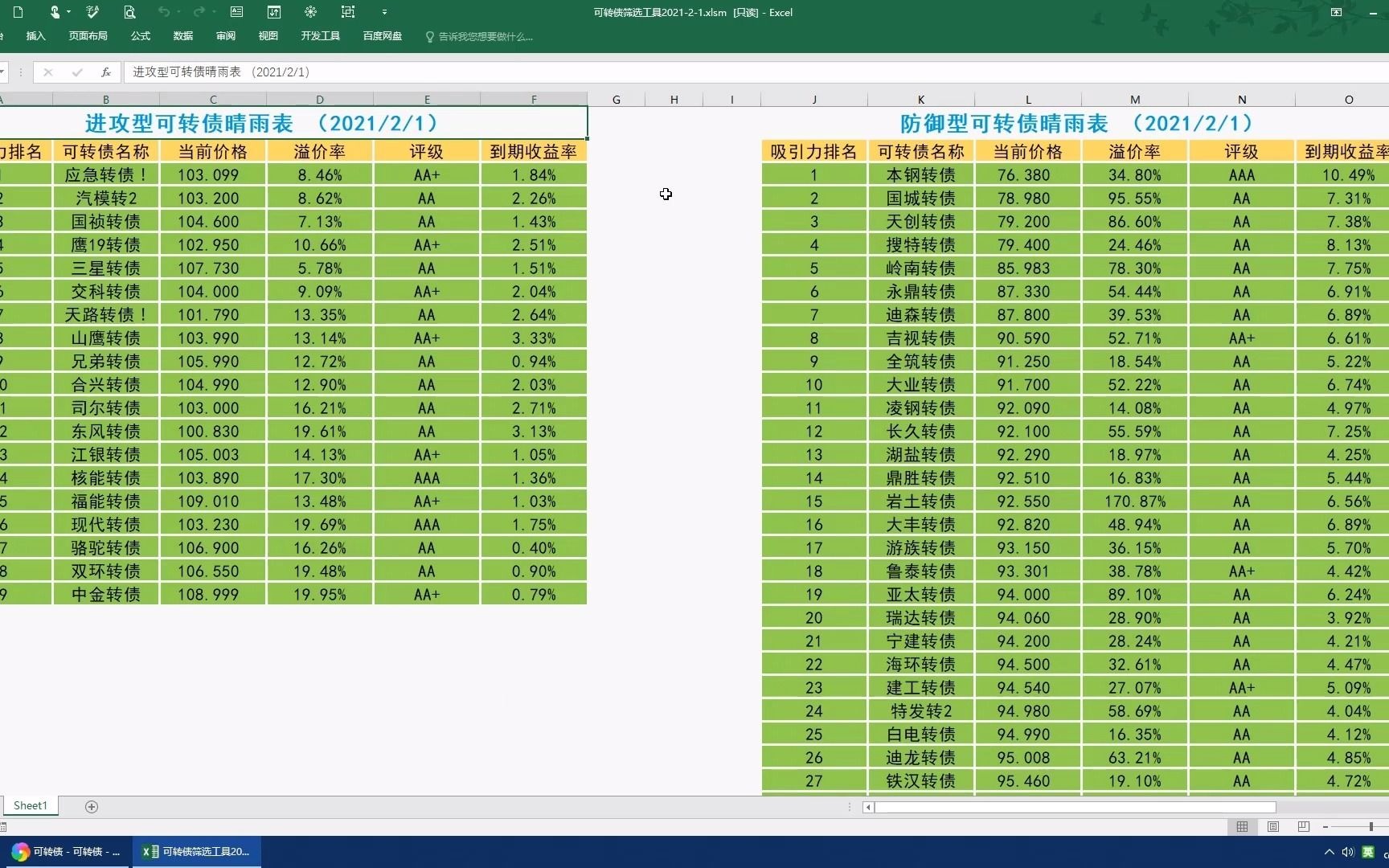
Task: Click 吸引力排名 header in right table
Action: tap(814, 151)
